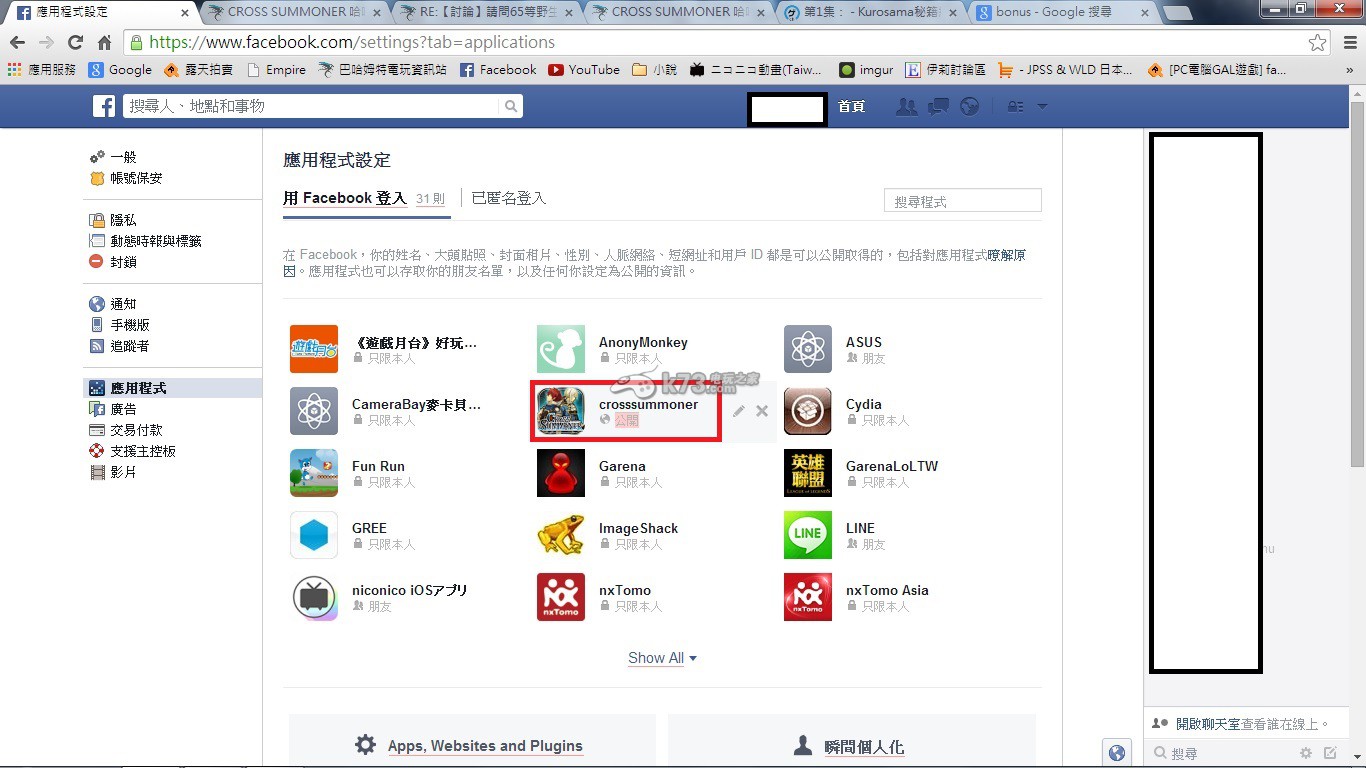The image size is (1366, 768).
Task: Open friend requests icon in header
Action: tap(907, 106)
